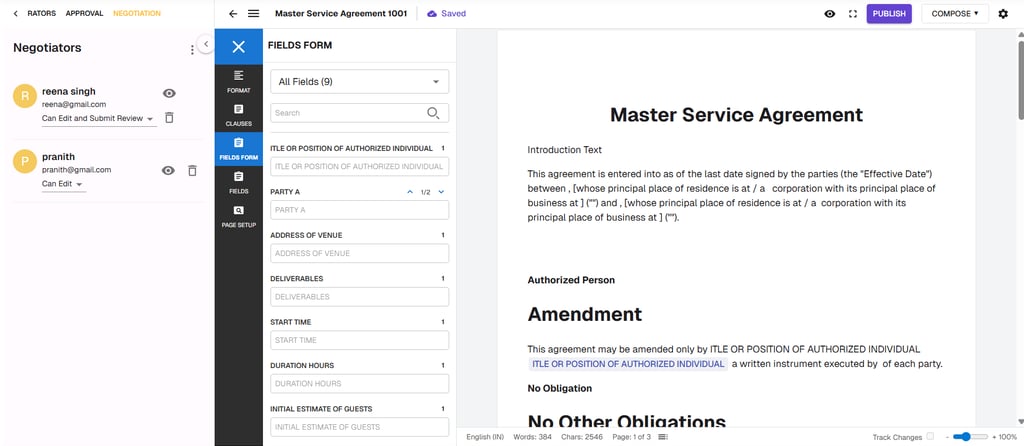Click the Address of Venue input field

[360, 253]
